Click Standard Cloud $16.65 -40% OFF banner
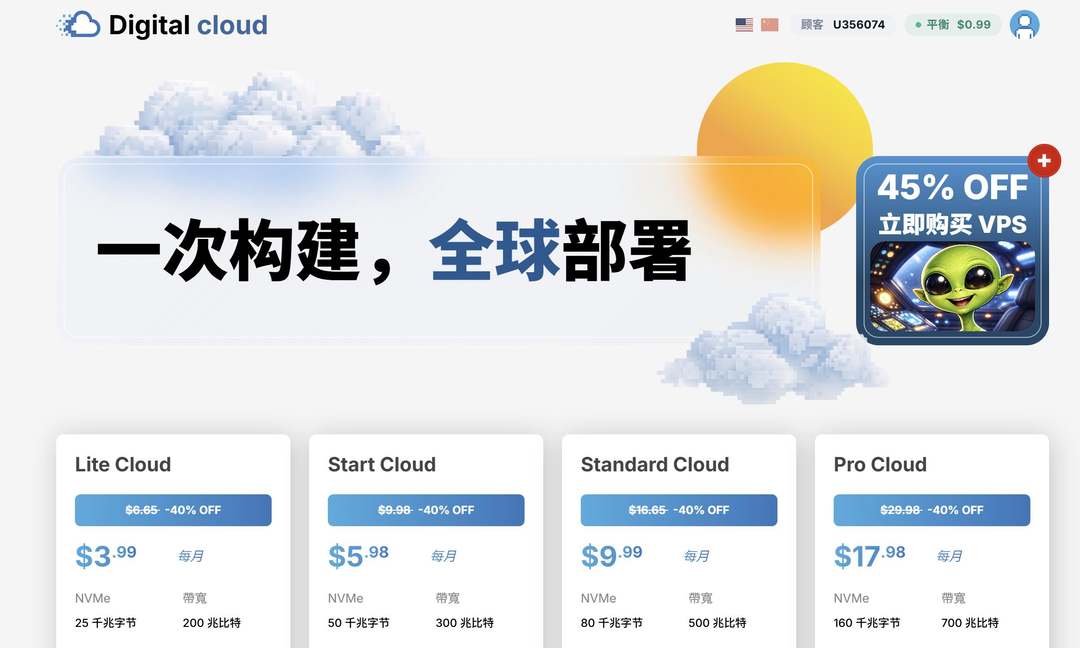This screenshot has height=648, width=1080. pos(678,510)
